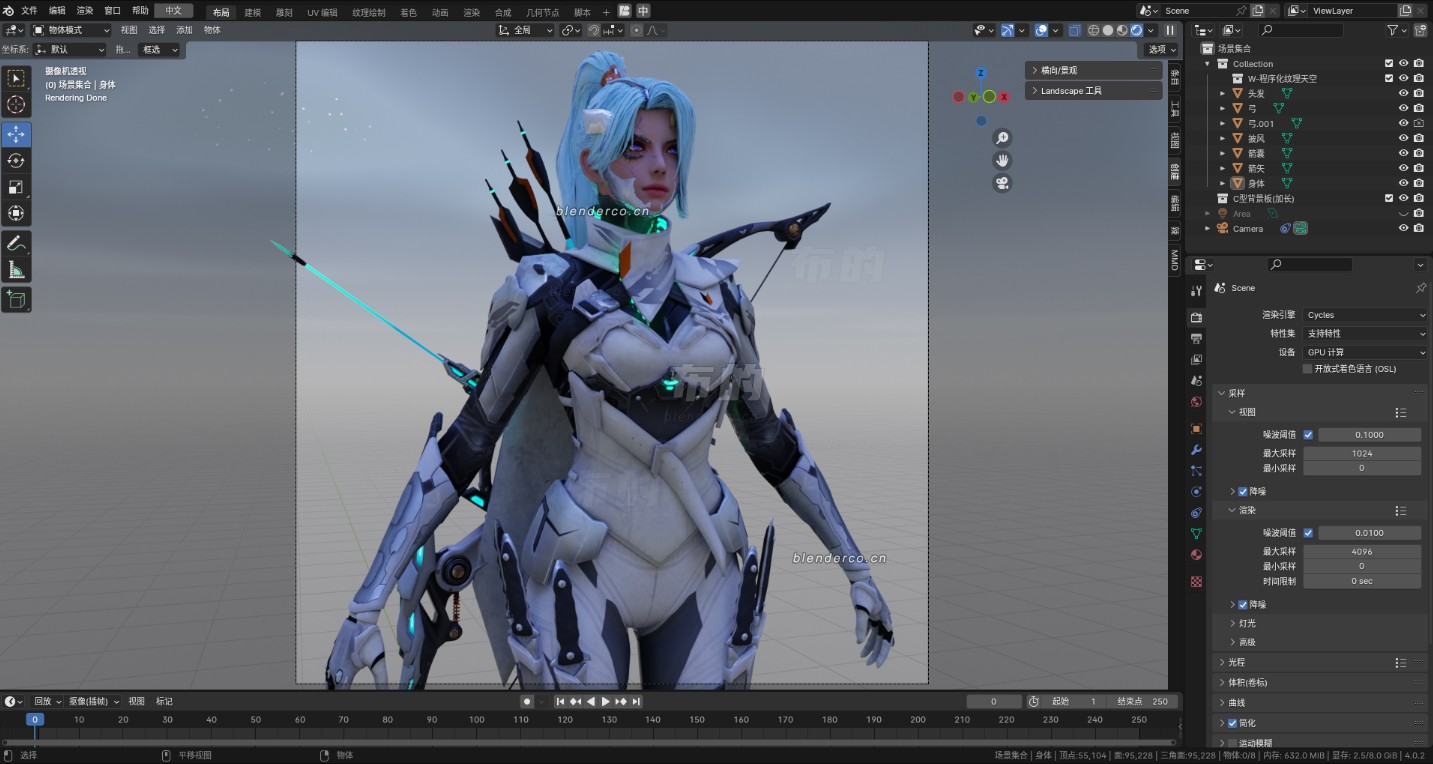Screen dimensions: 1433x764
Task: Activate the Move tool
Action: click(x=16, y=134)
